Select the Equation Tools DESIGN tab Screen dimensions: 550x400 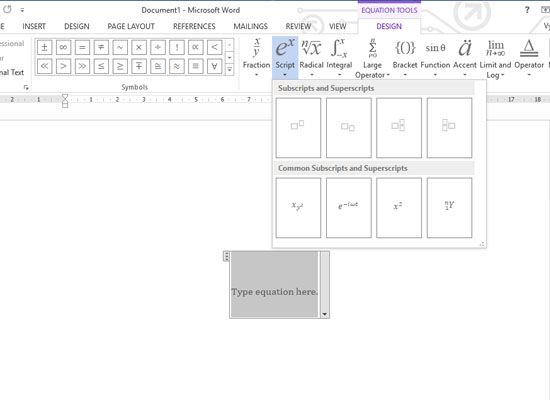pos(389,26)
